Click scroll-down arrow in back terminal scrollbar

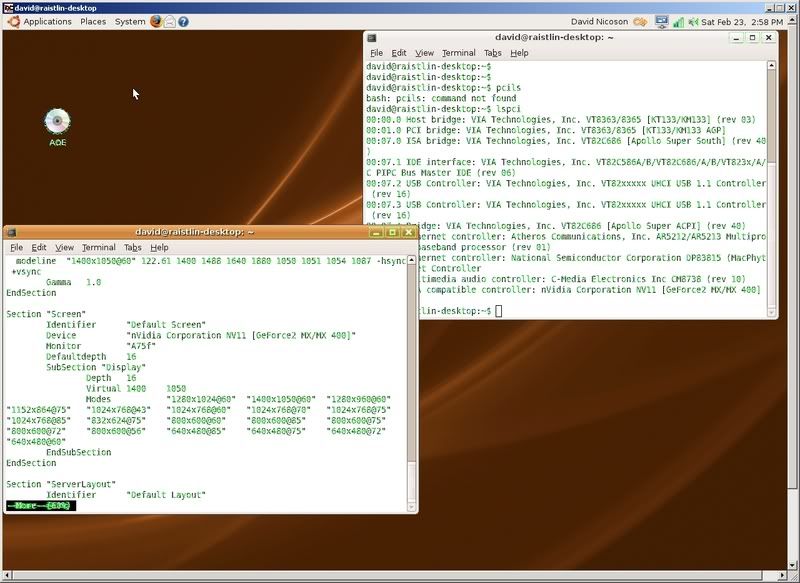pyautogui.click(x=771, y=312)
